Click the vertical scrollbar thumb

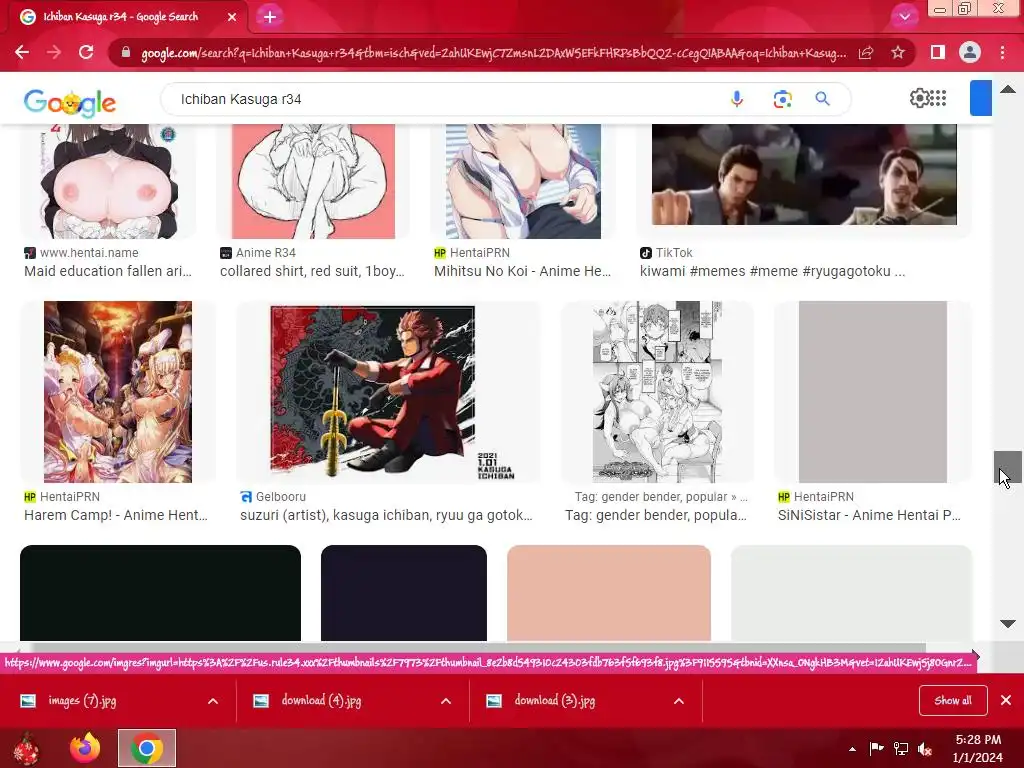click(1008, 466)
